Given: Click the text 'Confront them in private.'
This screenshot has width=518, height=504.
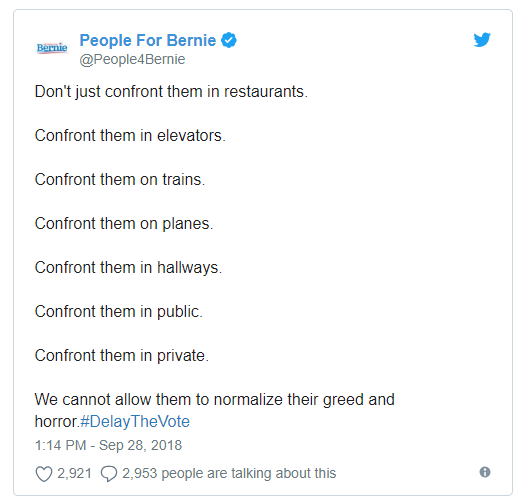Looking at the screenshot, I should coord(122,356).
